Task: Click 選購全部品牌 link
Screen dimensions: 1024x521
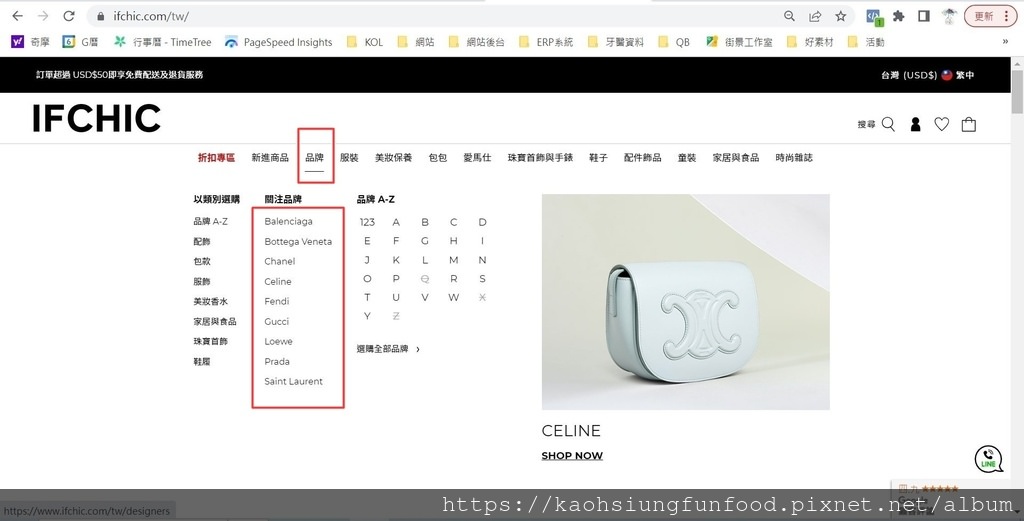Action: pyautogui.click(x=388, y=349)
